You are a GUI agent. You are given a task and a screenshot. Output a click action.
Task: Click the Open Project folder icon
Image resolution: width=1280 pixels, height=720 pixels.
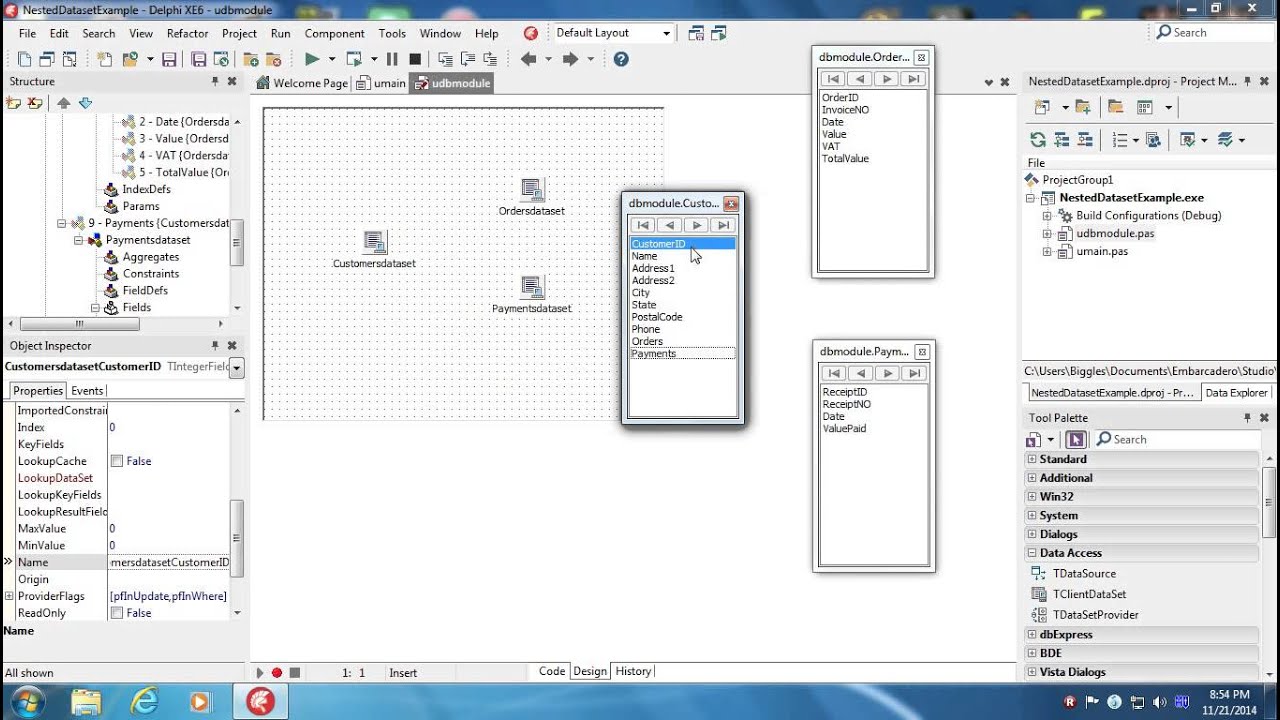pos(129,59)
